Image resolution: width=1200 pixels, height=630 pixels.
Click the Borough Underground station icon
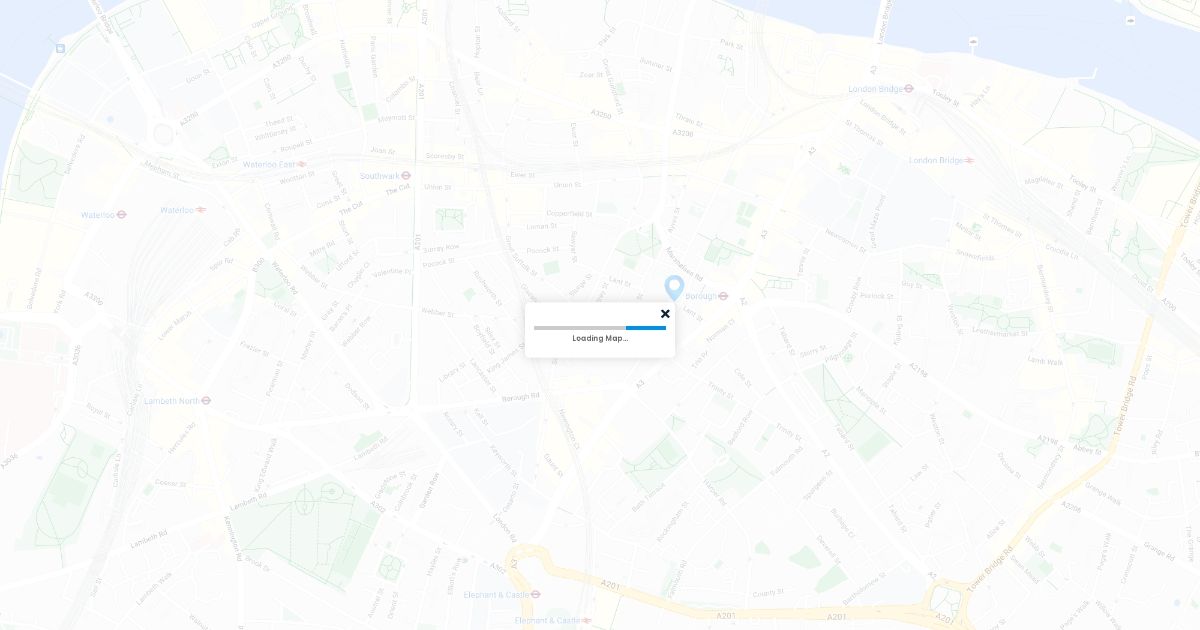click(723, 296)
